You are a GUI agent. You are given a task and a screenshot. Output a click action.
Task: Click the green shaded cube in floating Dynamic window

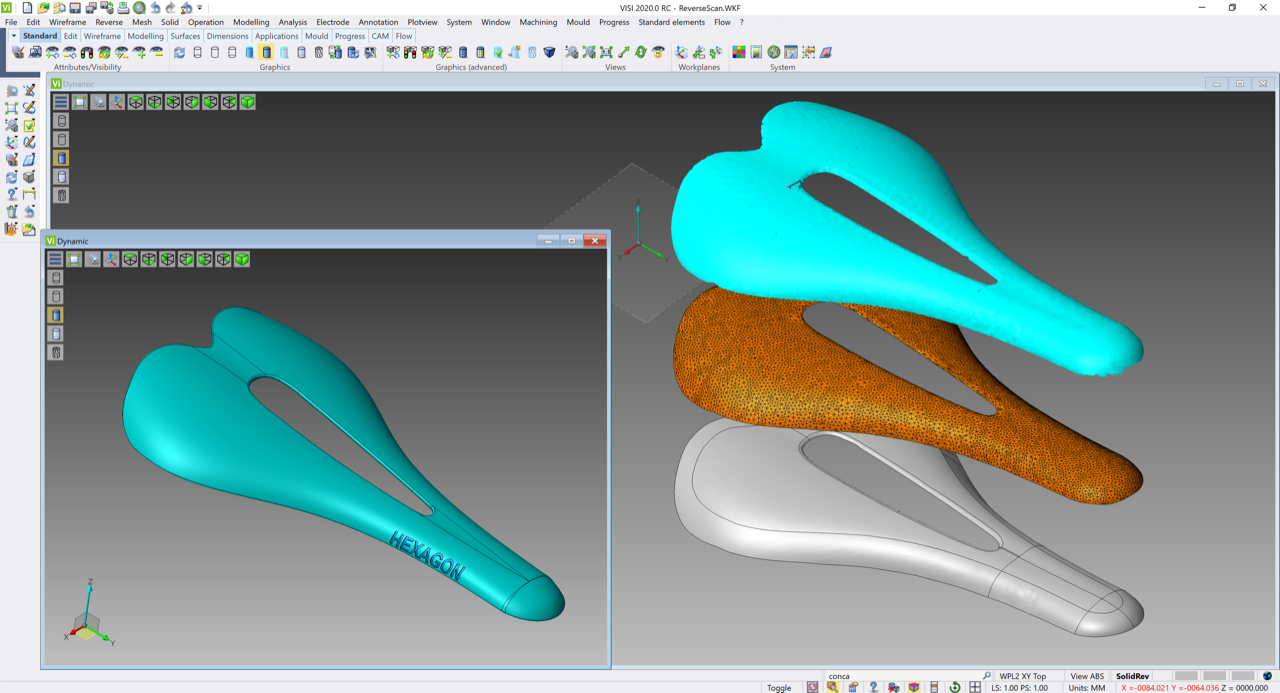[x=242, y=259]
